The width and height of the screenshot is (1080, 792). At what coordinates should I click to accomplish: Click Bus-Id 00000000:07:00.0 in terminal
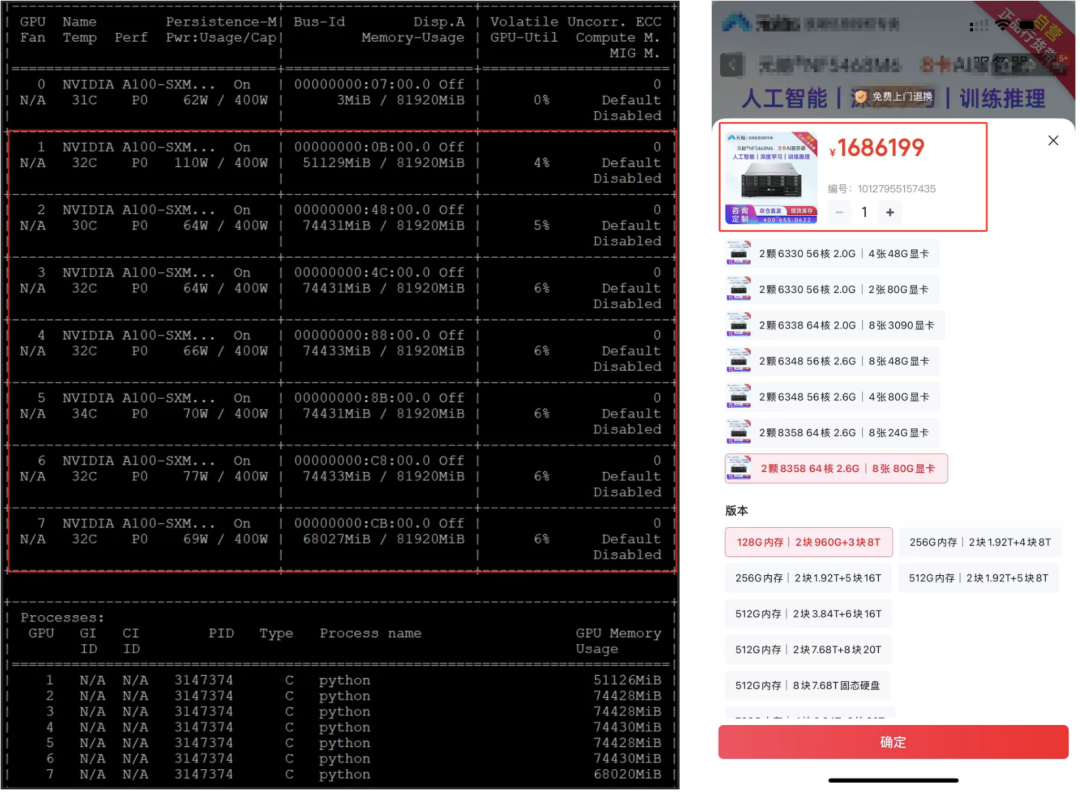(x=362, y=85)
